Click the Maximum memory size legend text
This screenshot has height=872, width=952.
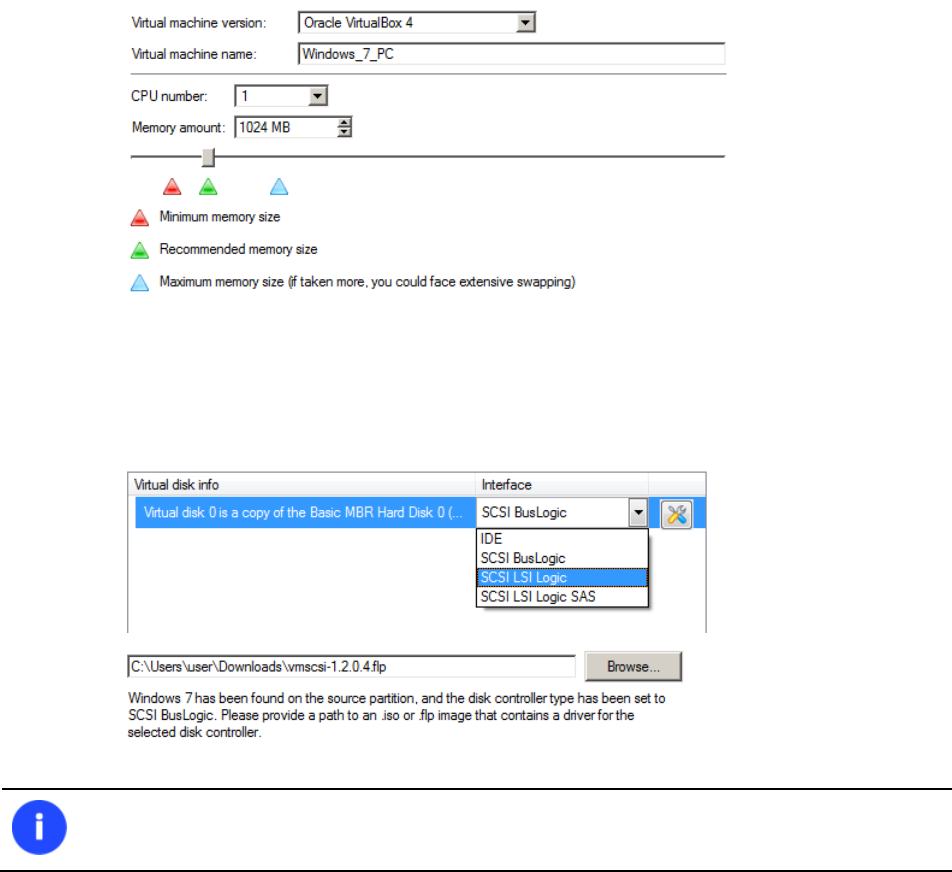coord(367,282)
